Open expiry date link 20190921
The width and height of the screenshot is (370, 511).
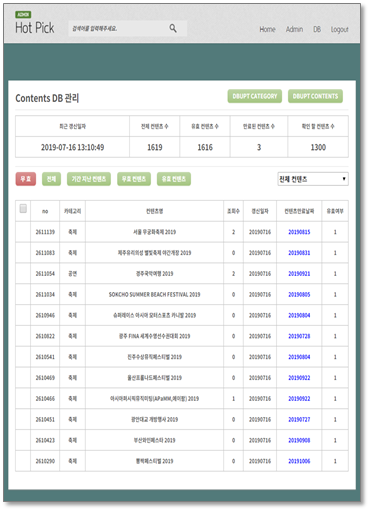[x=299, y=274]
